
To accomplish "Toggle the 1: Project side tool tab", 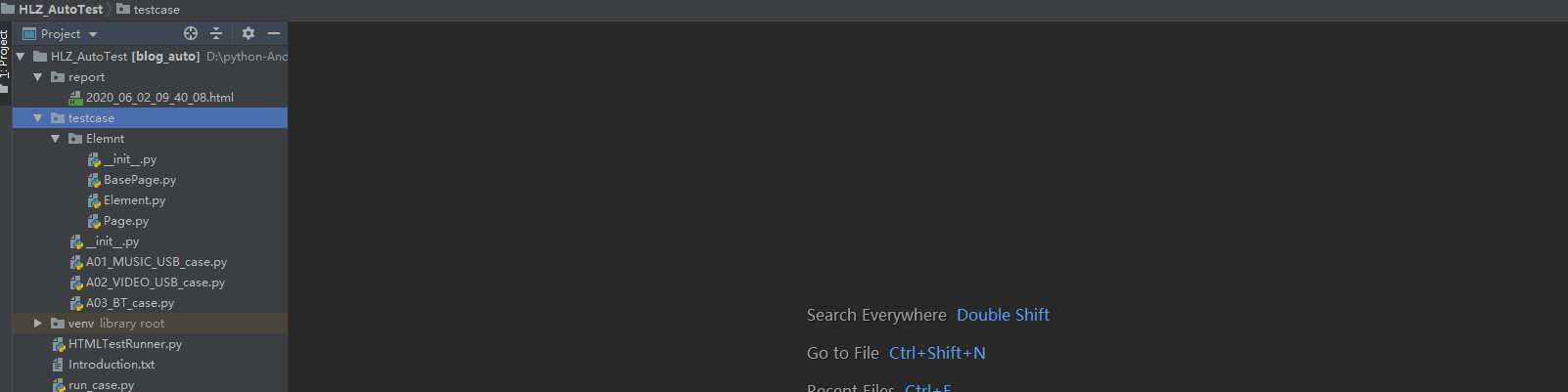I will tap(5, 54).
